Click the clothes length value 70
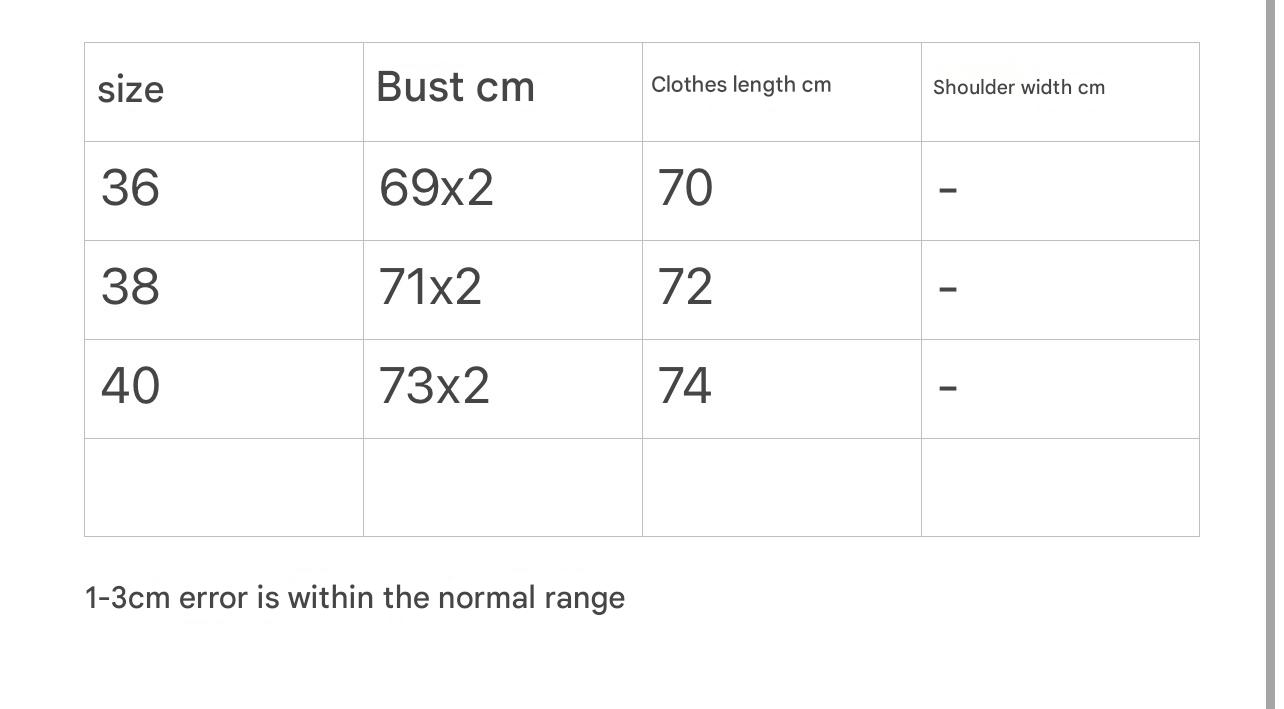1284x709 pixels. (685, 188)
